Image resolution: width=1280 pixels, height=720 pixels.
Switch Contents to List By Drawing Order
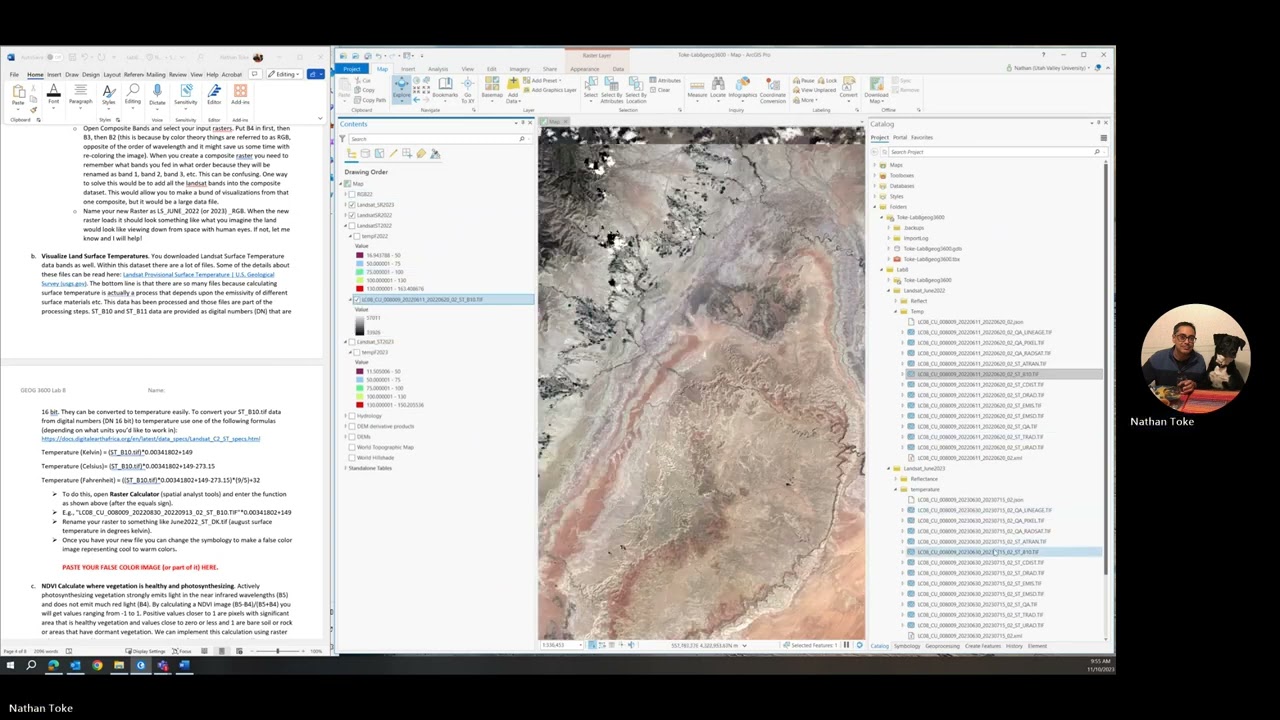(351, 154)
